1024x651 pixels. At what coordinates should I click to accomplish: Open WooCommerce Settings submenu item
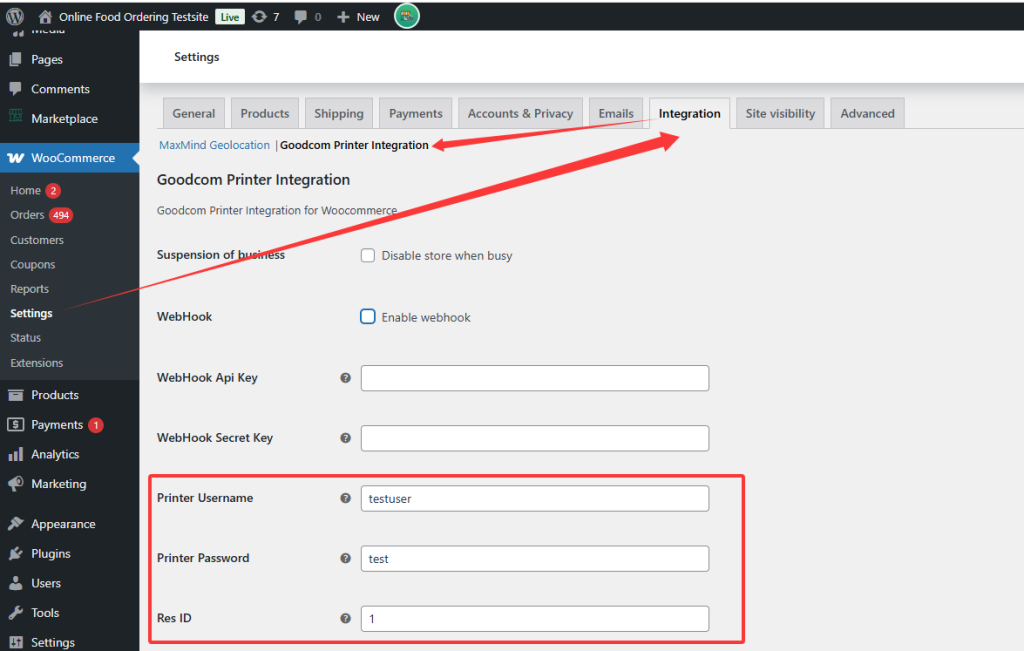point(31,313)
